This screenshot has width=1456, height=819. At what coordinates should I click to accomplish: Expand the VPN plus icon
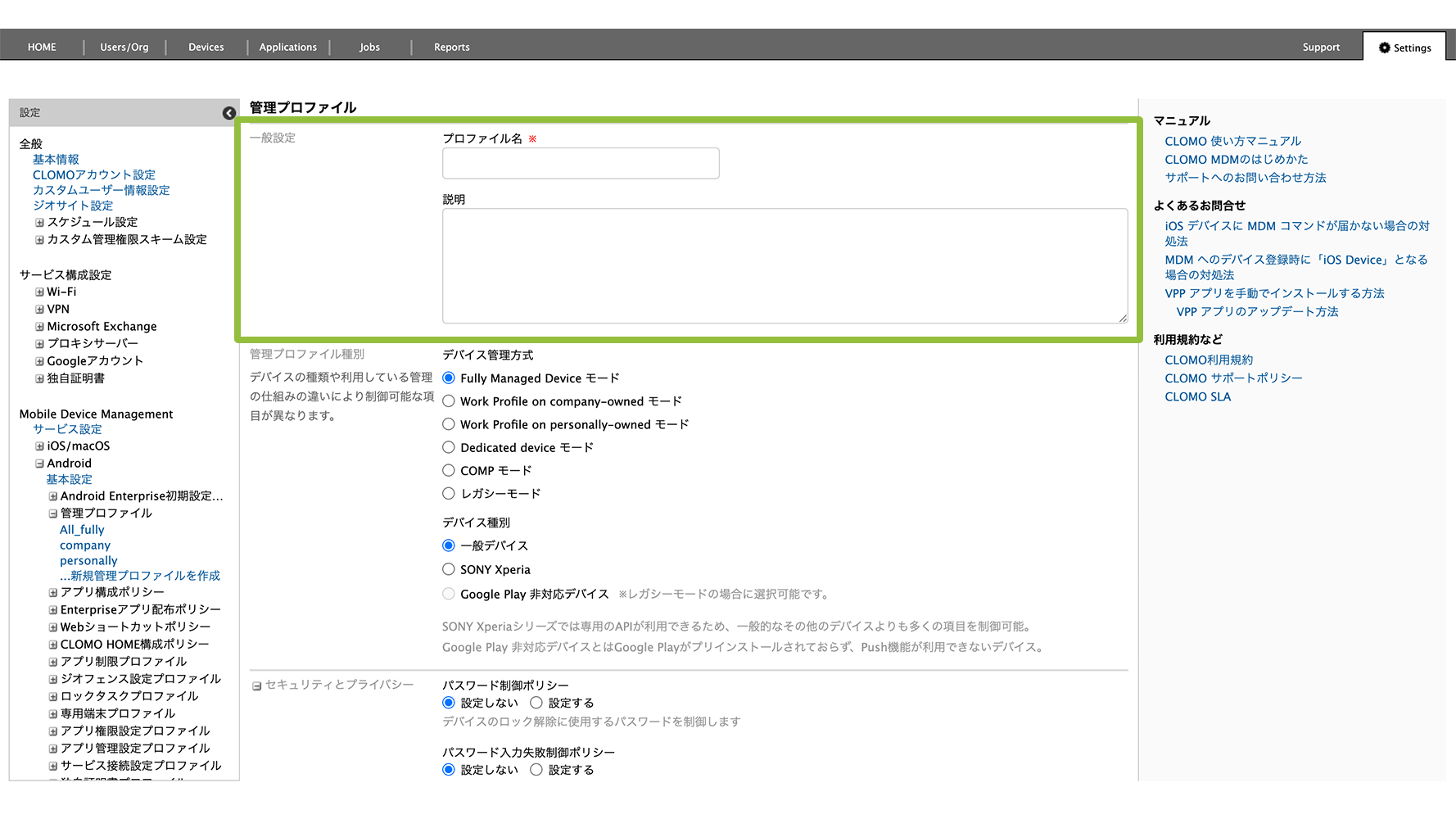point(39,310)
